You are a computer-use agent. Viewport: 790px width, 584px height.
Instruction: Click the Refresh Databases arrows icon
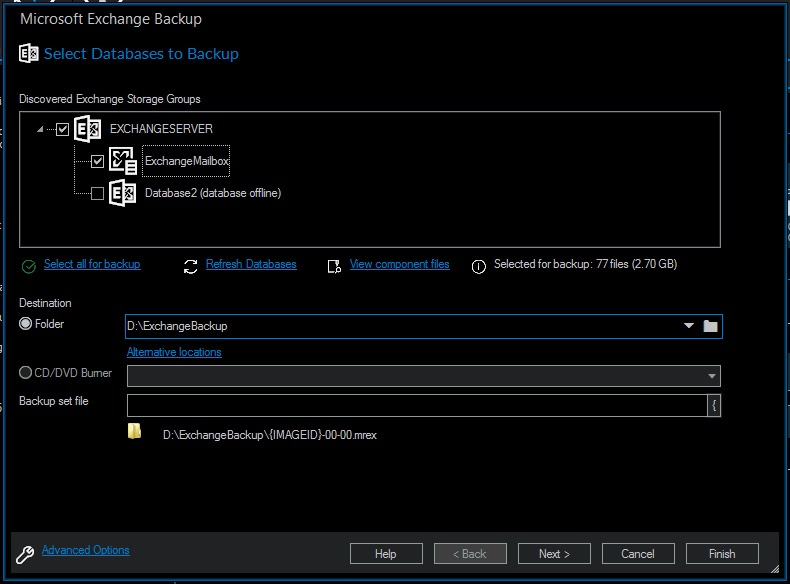point(191,266)
